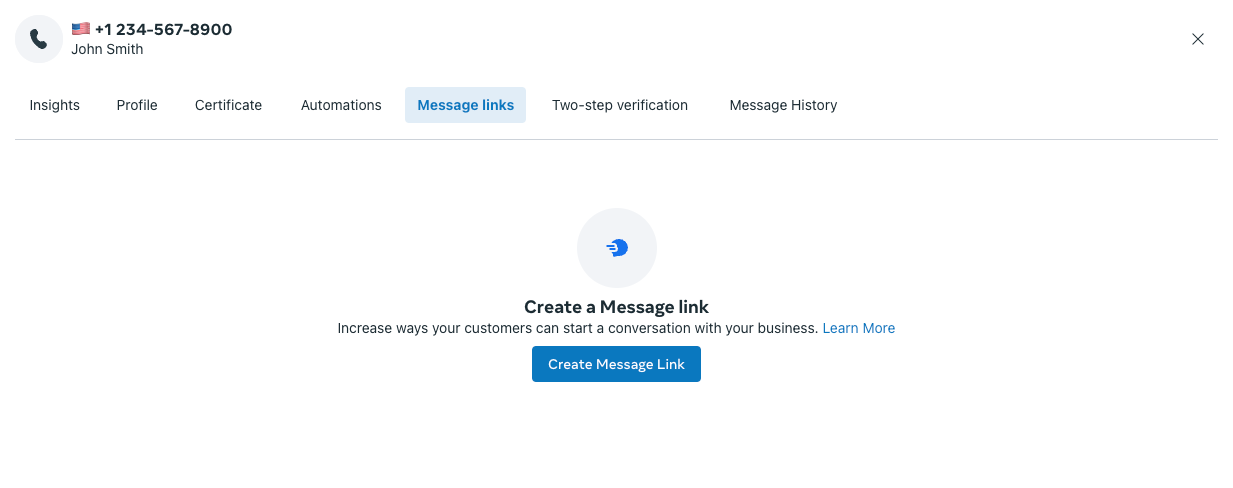Click the blue message link illustration icon
The image size is (1233, 488).
[617, 248]
